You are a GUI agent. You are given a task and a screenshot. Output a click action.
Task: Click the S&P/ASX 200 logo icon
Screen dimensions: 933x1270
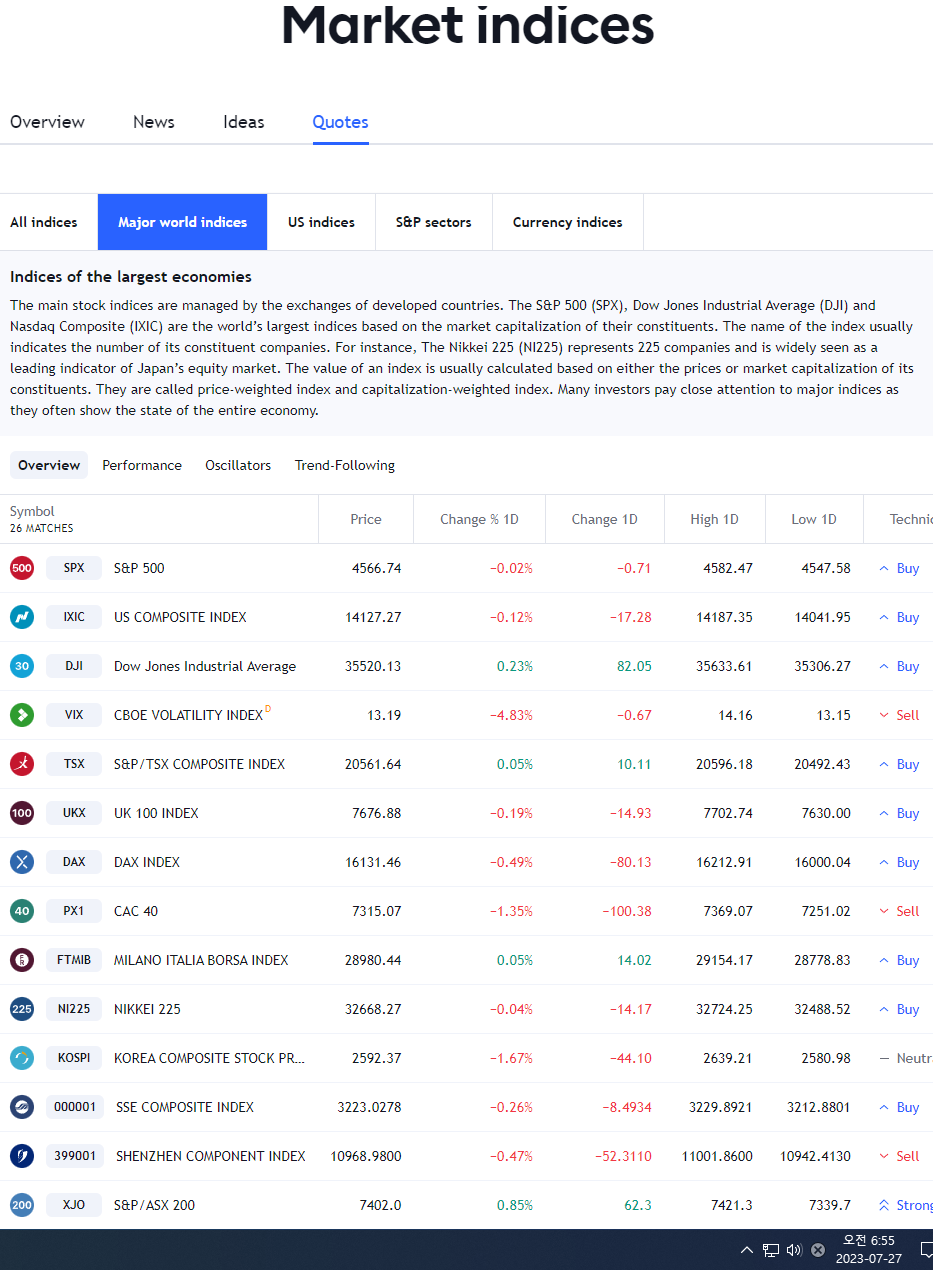(x=22, y=1205)
